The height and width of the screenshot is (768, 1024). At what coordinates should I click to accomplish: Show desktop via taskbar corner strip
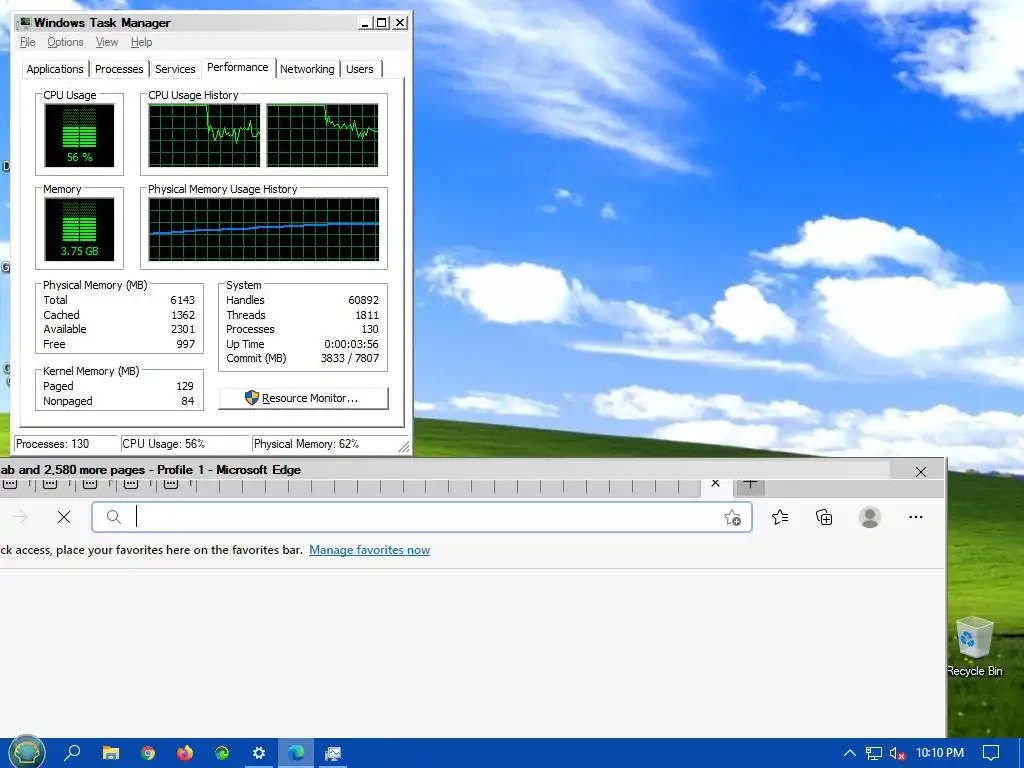pyautogui.click(x=1021, y=753)
